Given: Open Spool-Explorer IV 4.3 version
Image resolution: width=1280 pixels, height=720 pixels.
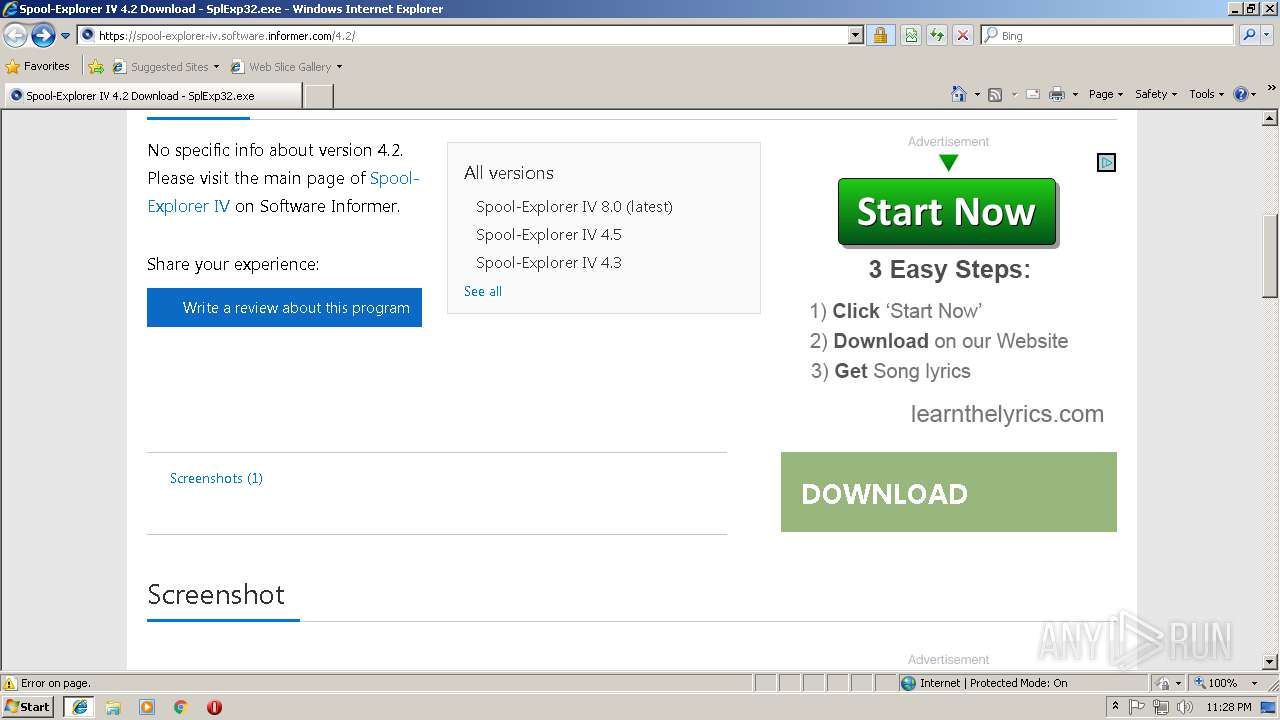Looking at the screenshot, I should click(x=549, y=263).
